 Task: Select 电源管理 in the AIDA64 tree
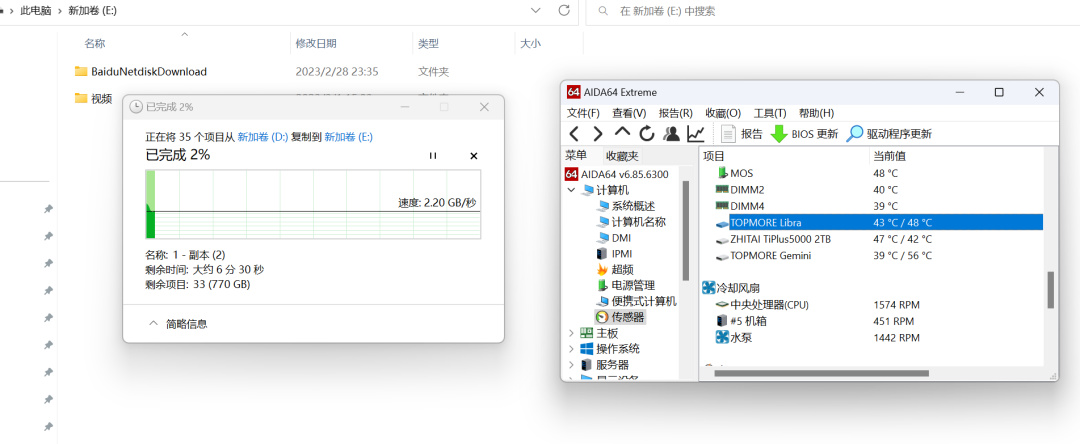626,285
